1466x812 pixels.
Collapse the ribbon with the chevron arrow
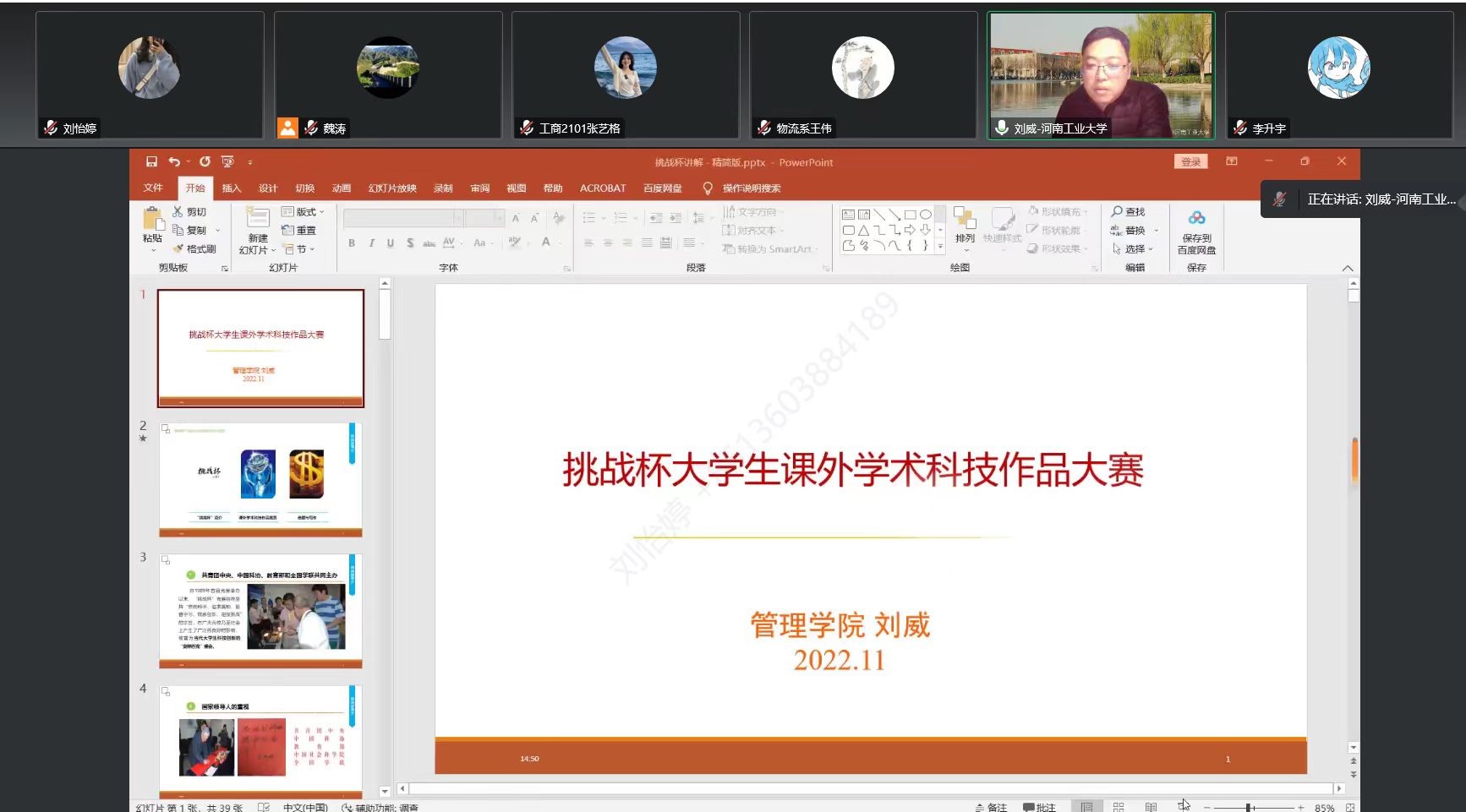(x=1347, y=268)
